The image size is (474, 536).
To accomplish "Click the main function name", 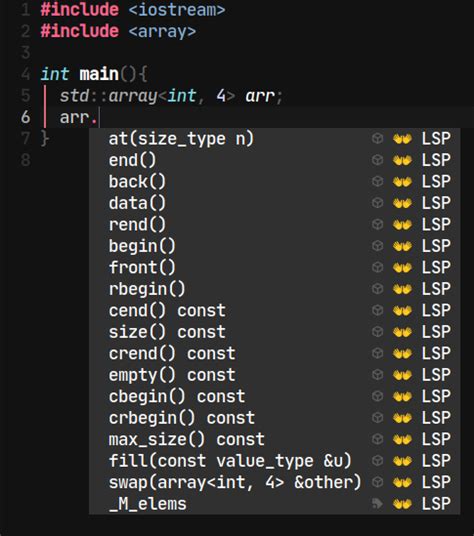I will click(x=99, y=74).
